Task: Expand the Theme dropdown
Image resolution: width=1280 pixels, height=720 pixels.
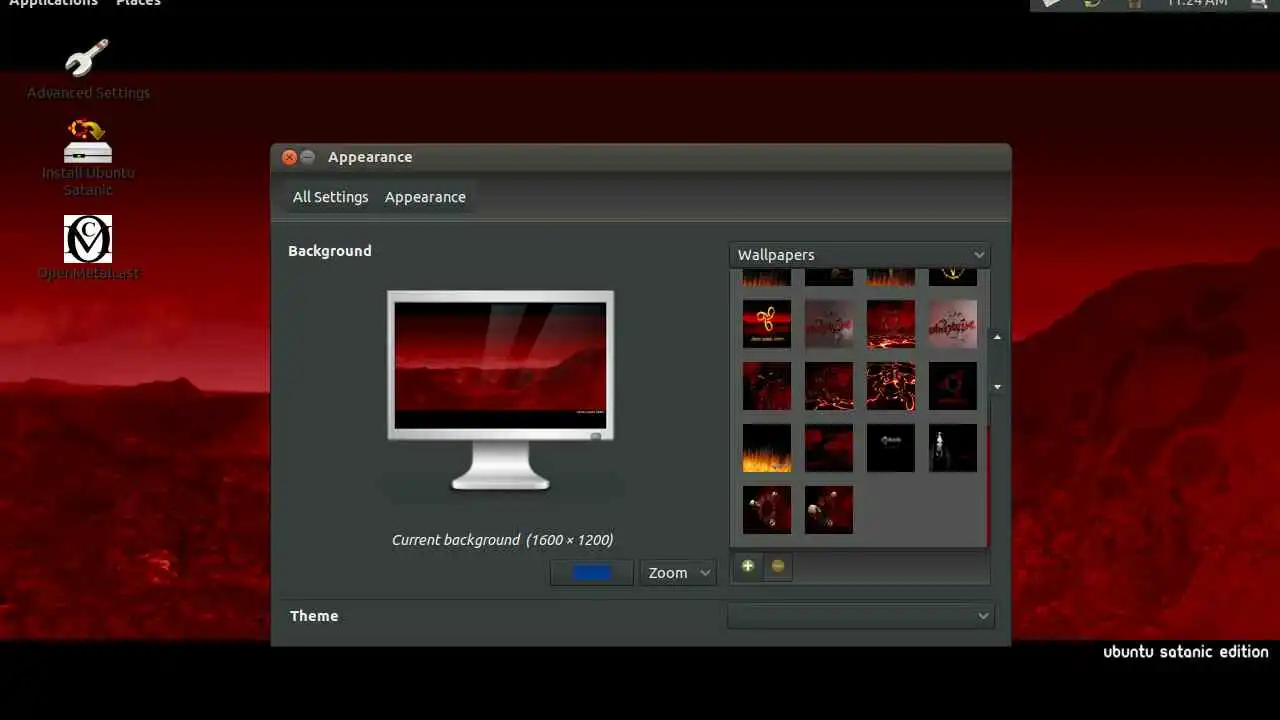Action: coord(861,616)
